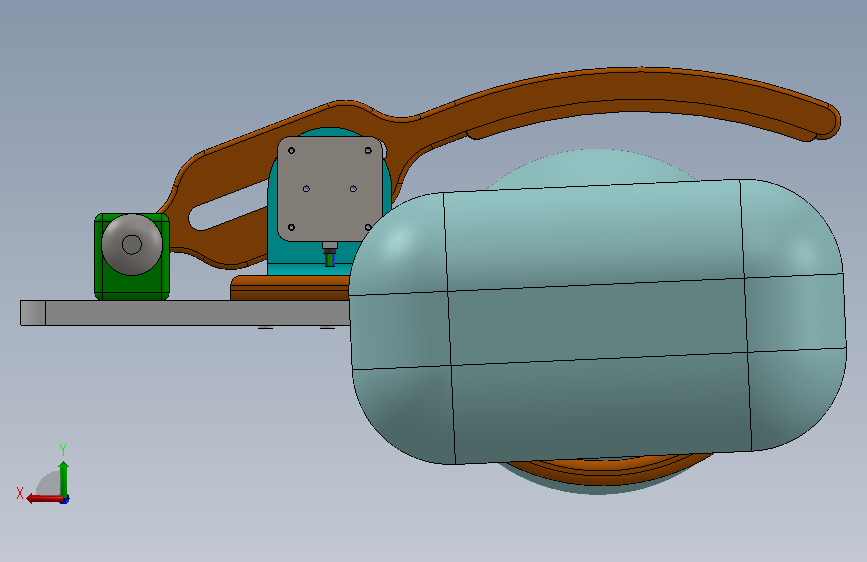The image size is (867, 562).
Task: Click the X label on the triad
Action: pos(20,493)
